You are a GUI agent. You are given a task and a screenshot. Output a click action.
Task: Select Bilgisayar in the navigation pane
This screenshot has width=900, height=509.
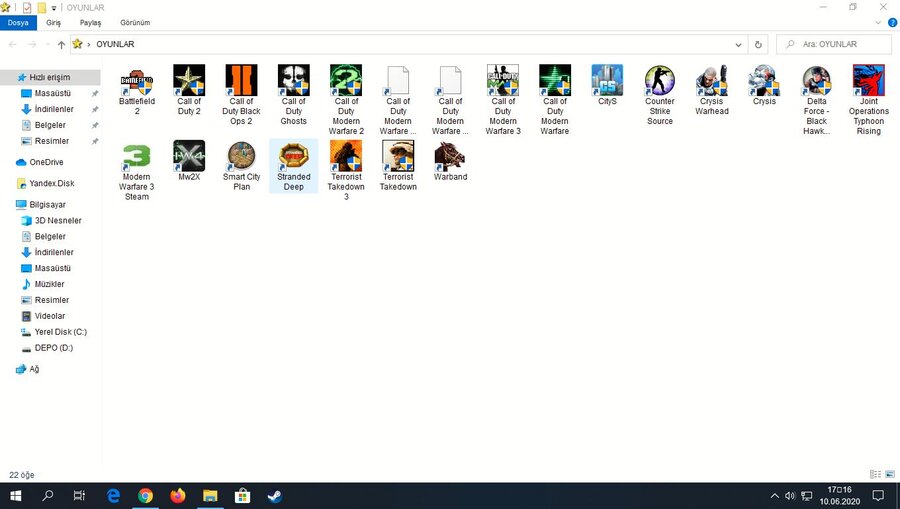47,204
